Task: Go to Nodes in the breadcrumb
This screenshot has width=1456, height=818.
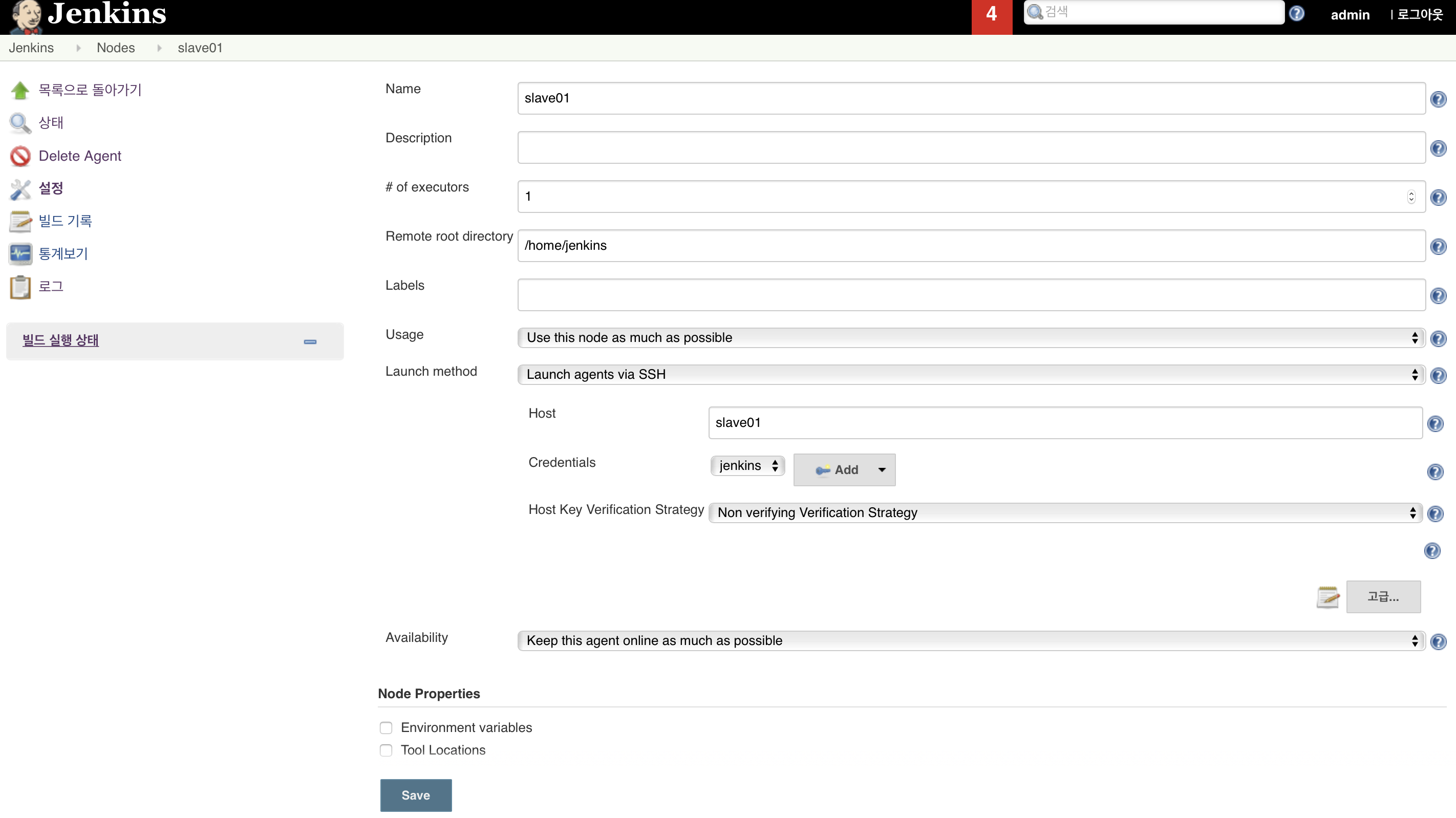Action: pyautogui.click(x=115, y=48)
